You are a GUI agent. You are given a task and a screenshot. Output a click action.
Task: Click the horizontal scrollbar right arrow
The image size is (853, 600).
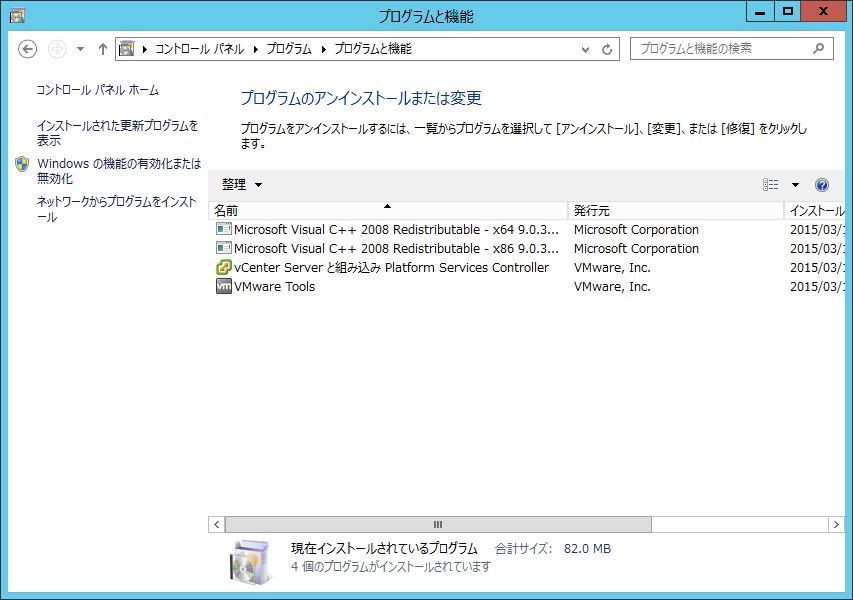tap(836, 524)
